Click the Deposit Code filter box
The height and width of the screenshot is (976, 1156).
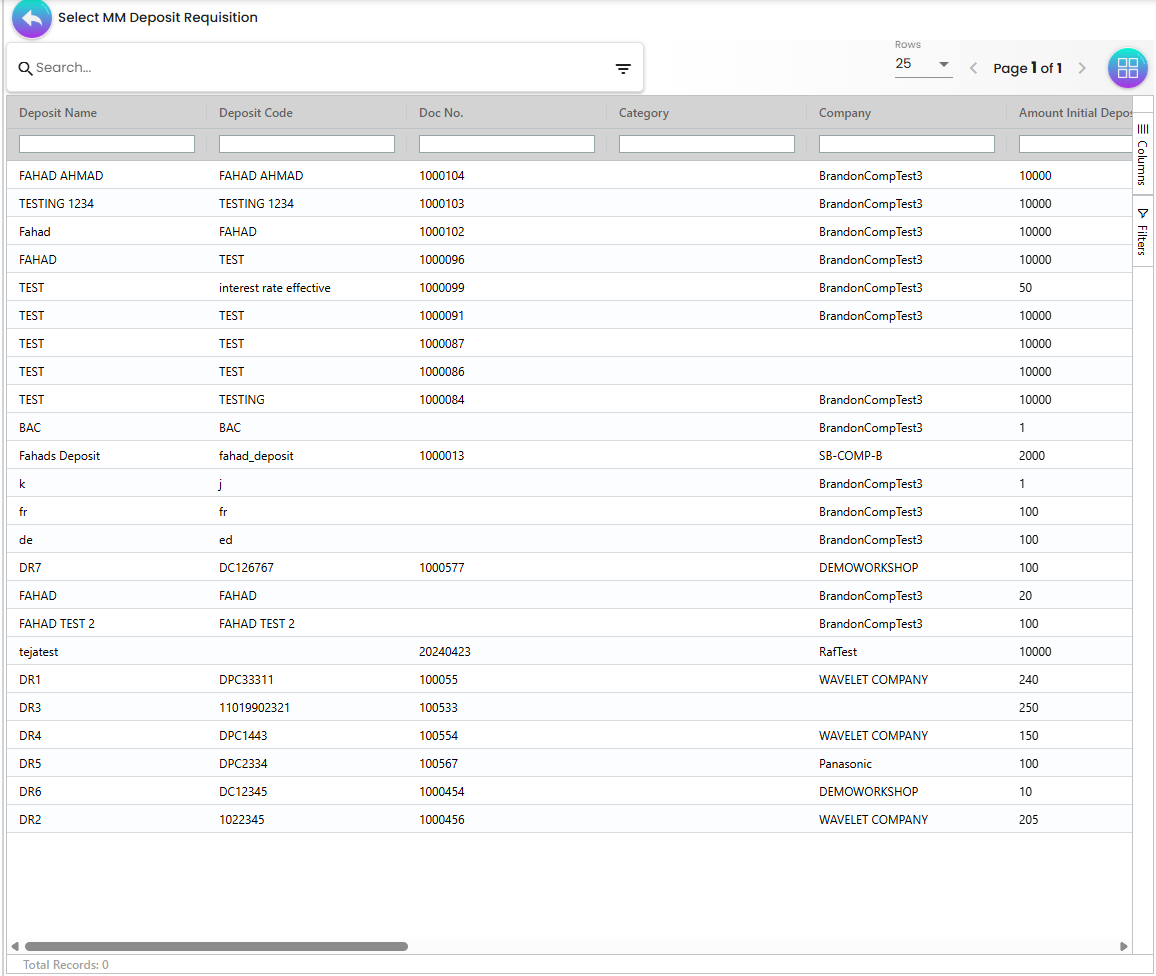[307, 144]
